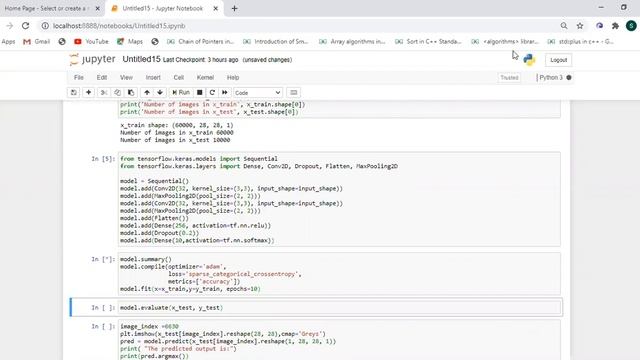Reload the current page

point(26,26)
